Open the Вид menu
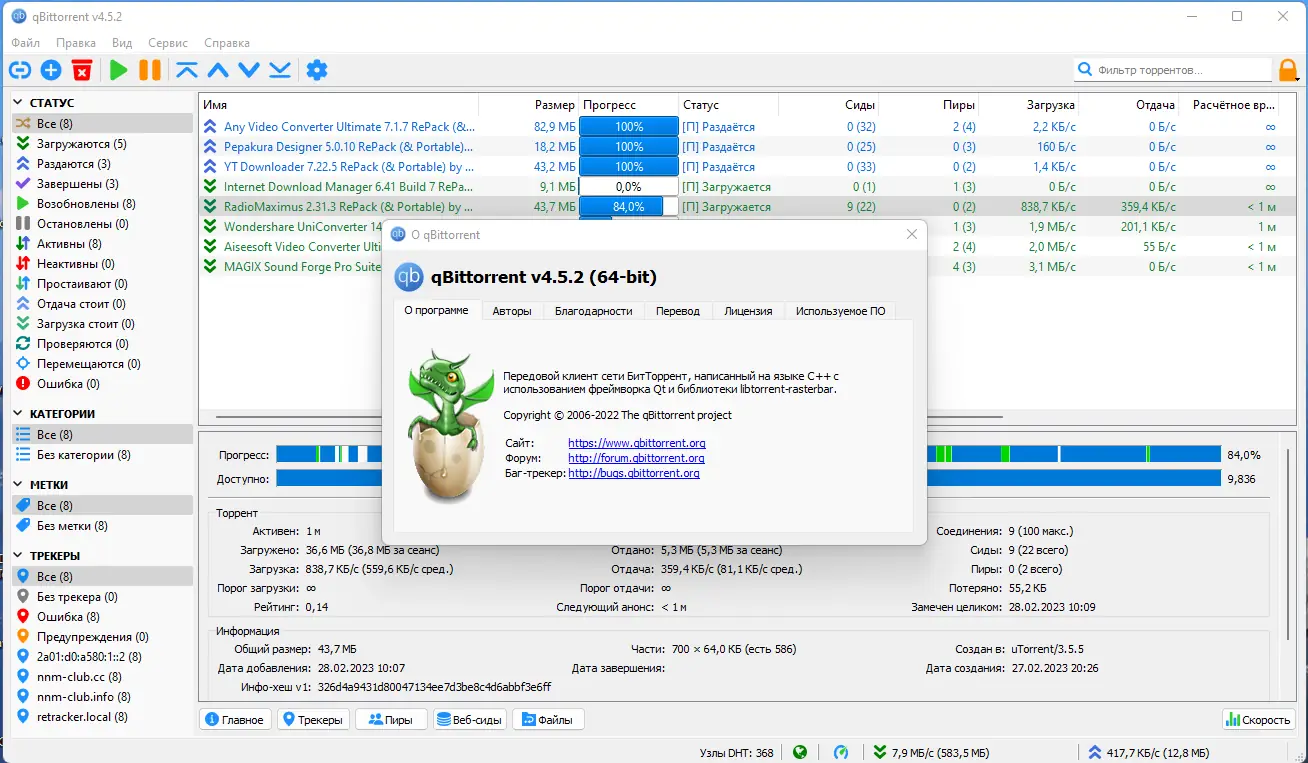Screen dimensions: 1308x763 pos(122,43)
